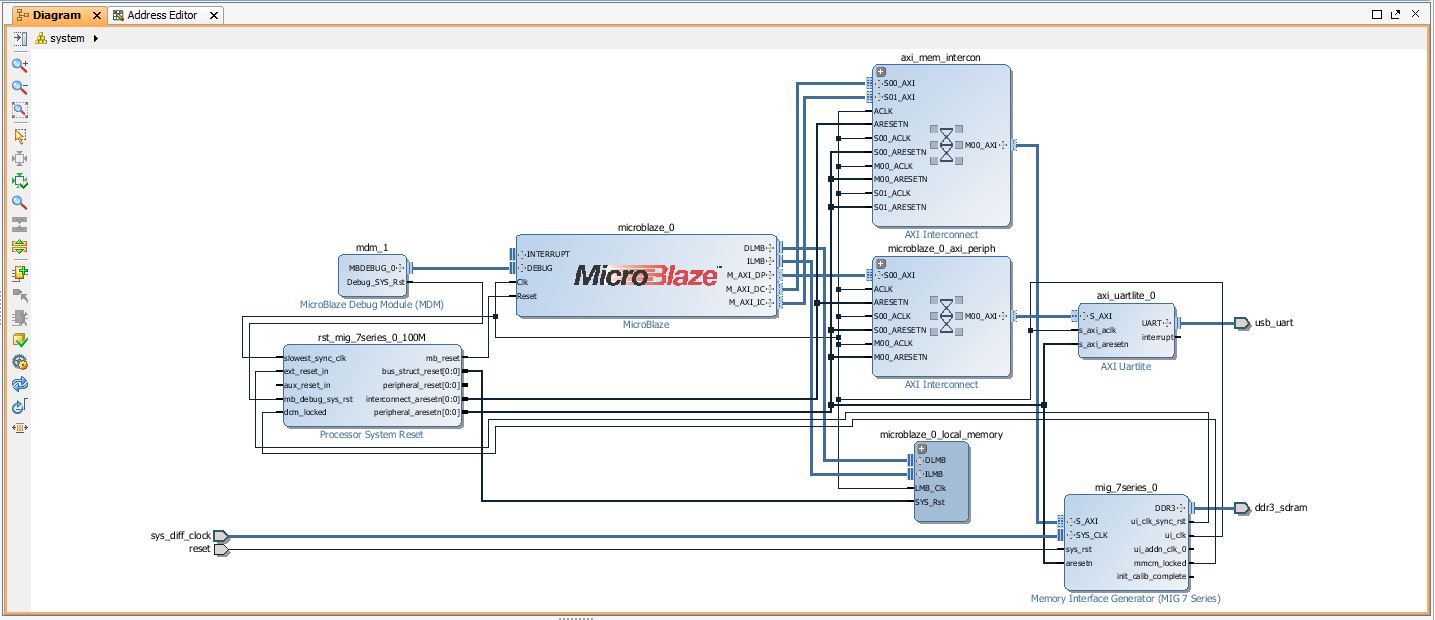Viewport: 1435px width, 620px height.
Task: Click the breadcrumb arrow next to system
Action: pos(96,39)
